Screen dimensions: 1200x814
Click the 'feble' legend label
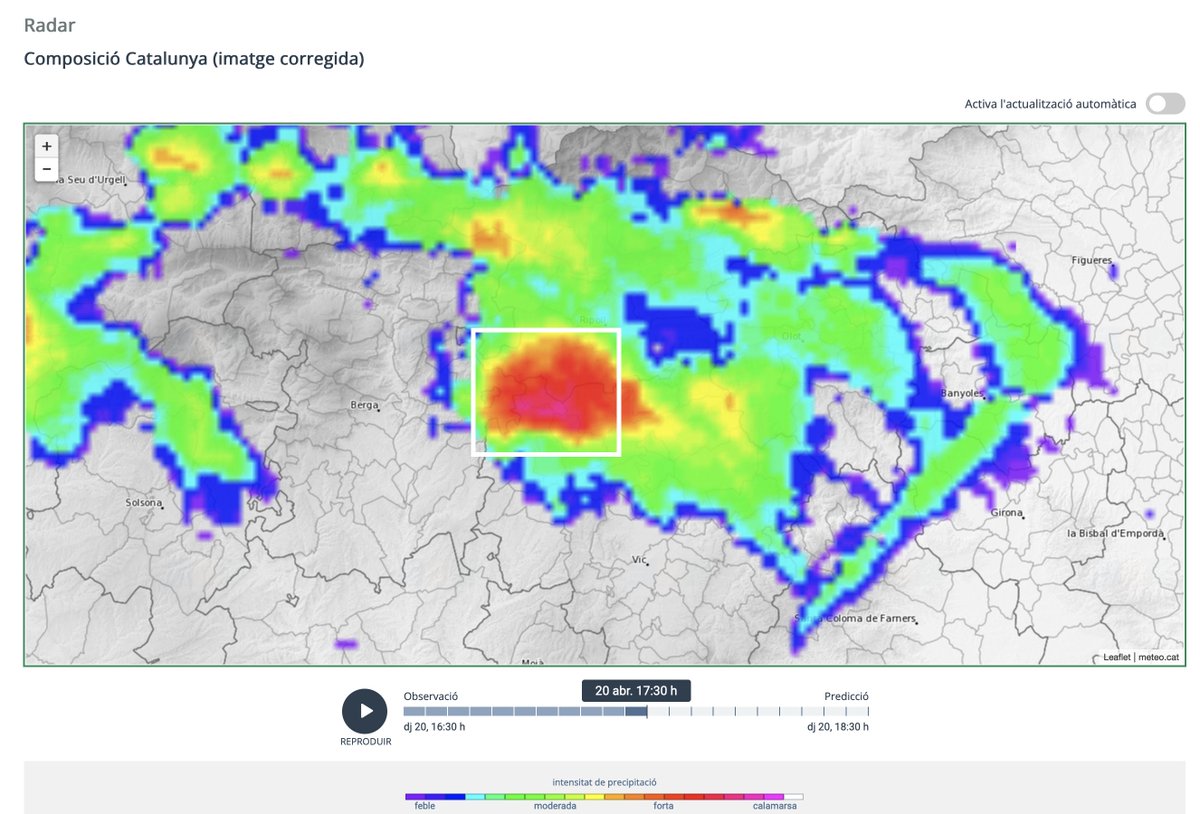click(424, 806)
